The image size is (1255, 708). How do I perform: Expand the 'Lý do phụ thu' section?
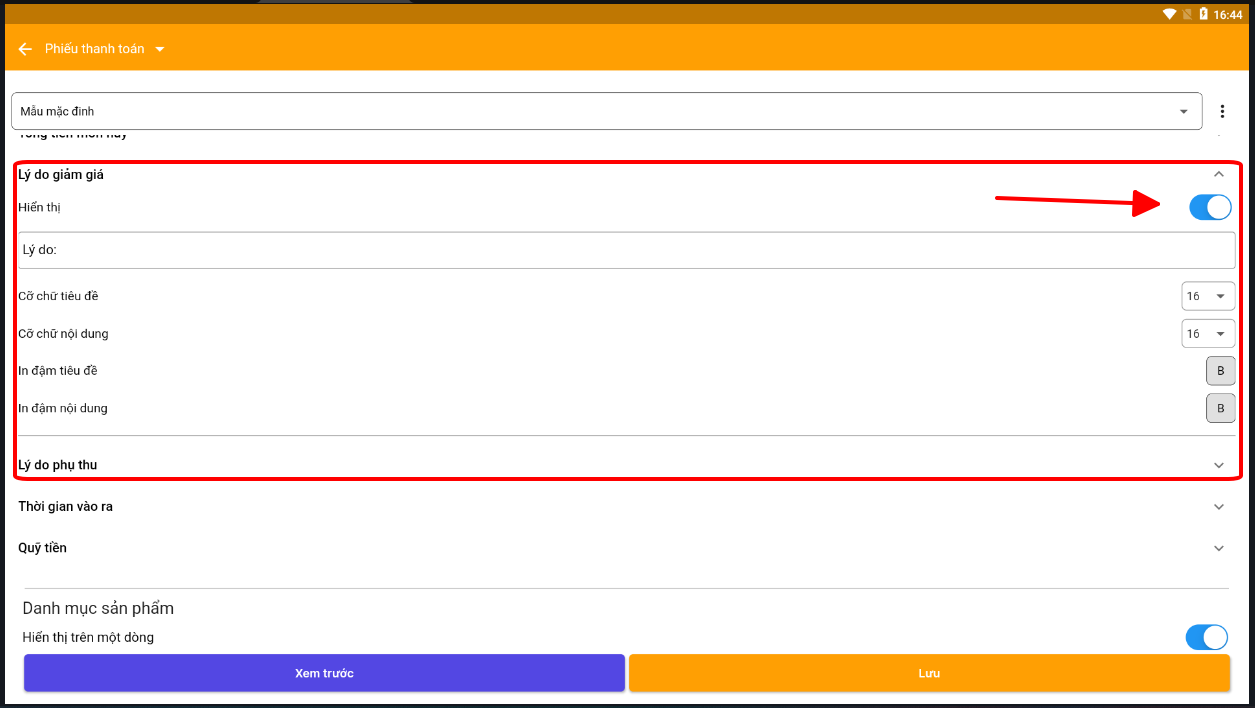tap(1218, 465)
